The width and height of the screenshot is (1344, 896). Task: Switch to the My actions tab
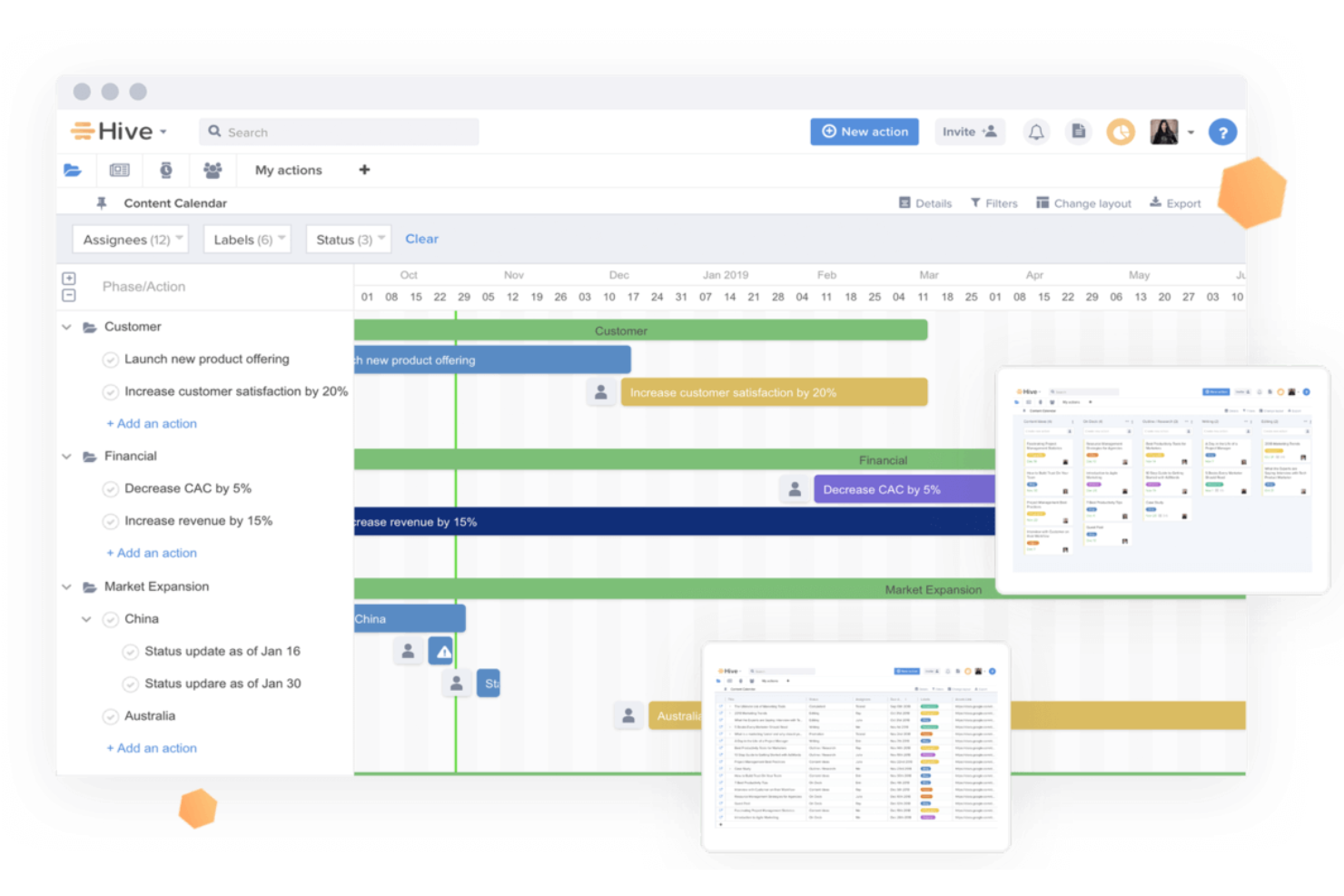(289, 170)
